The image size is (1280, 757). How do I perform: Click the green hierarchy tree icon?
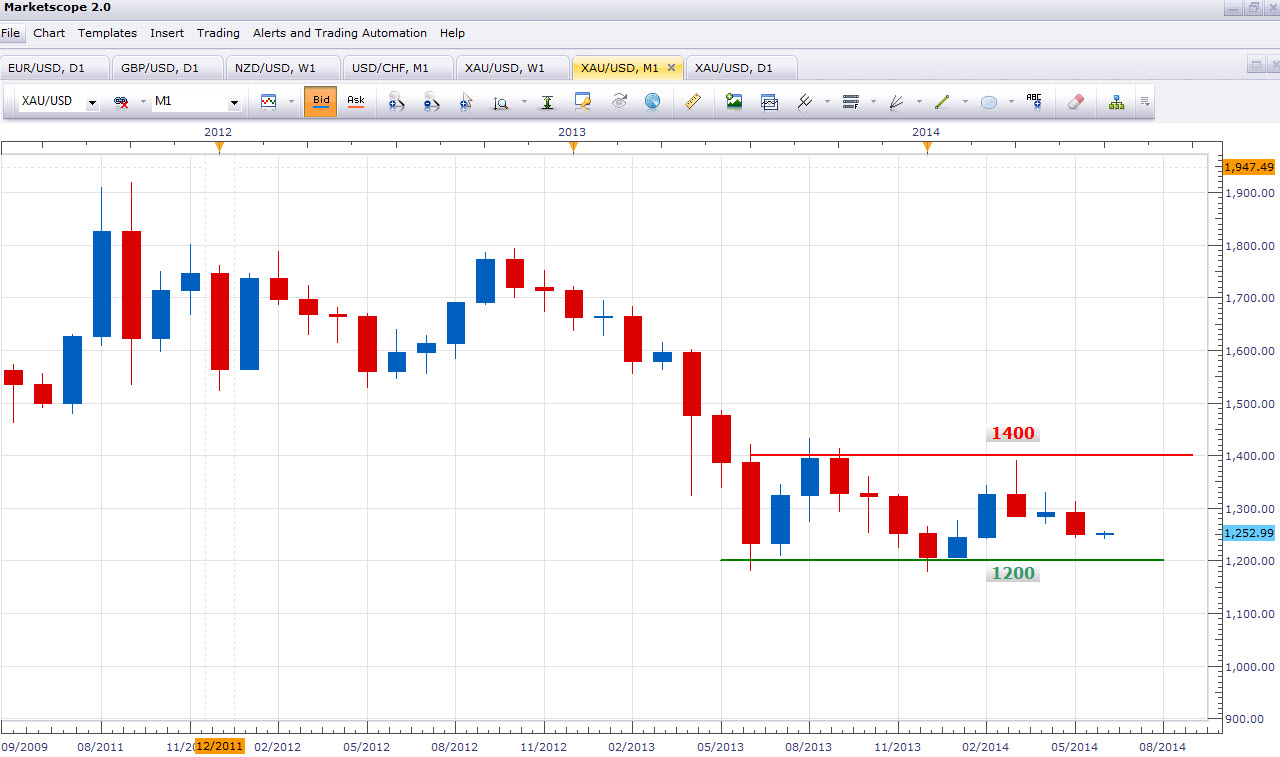1116,102
